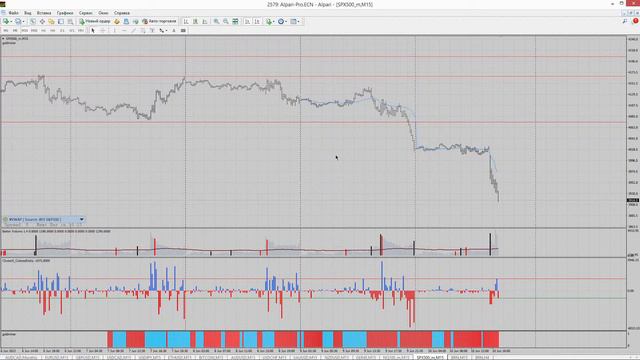Screen dimensions: 640x360
Task: Toggle the H4 timeframe button
Action: click(53, 31)
